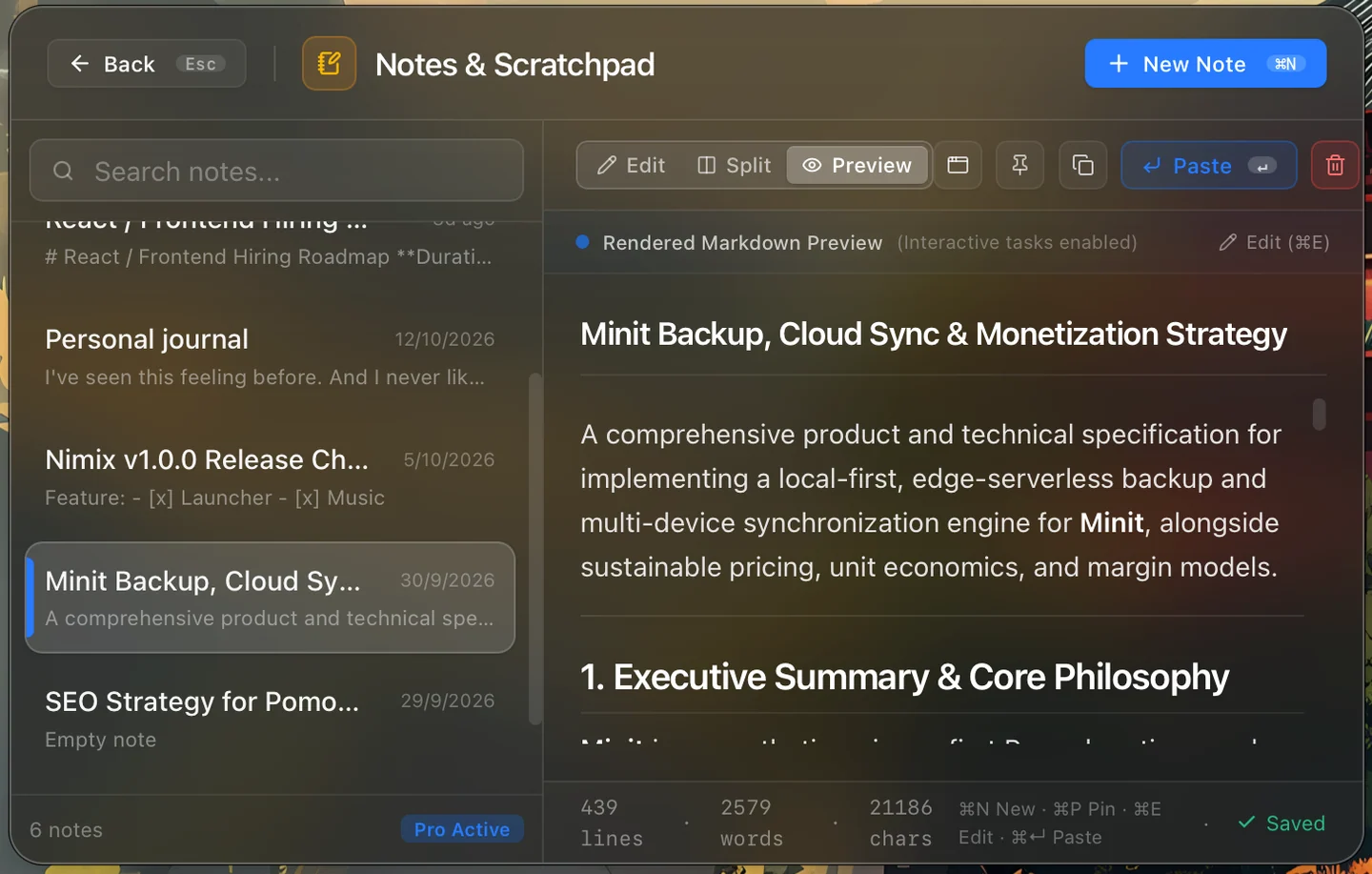Image resolution: width=1372 pixels, height=874 pixels.
Task: Click the 6 notes count label
Action: 66,830
